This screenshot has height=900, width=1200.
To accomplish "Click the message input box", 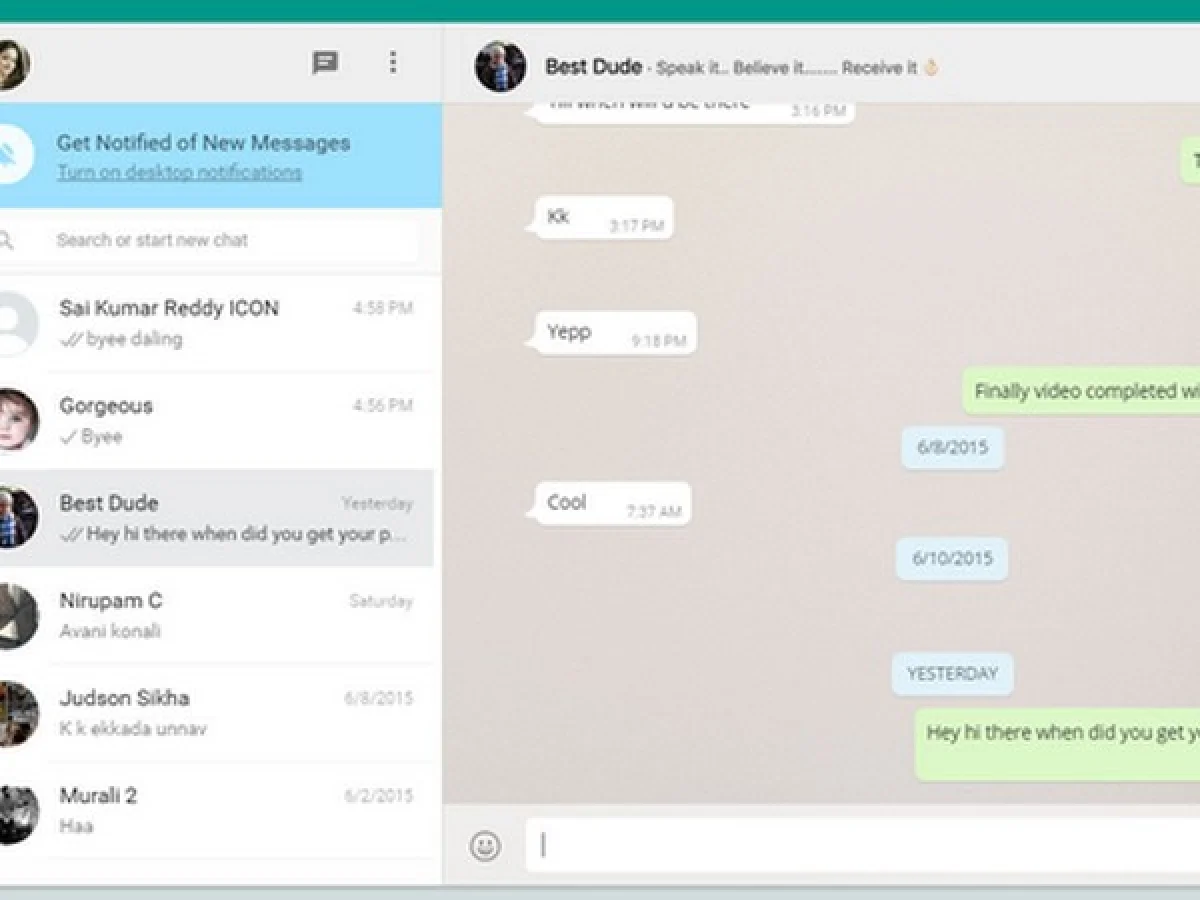I will pyautogui.click(x=863, y=846).
